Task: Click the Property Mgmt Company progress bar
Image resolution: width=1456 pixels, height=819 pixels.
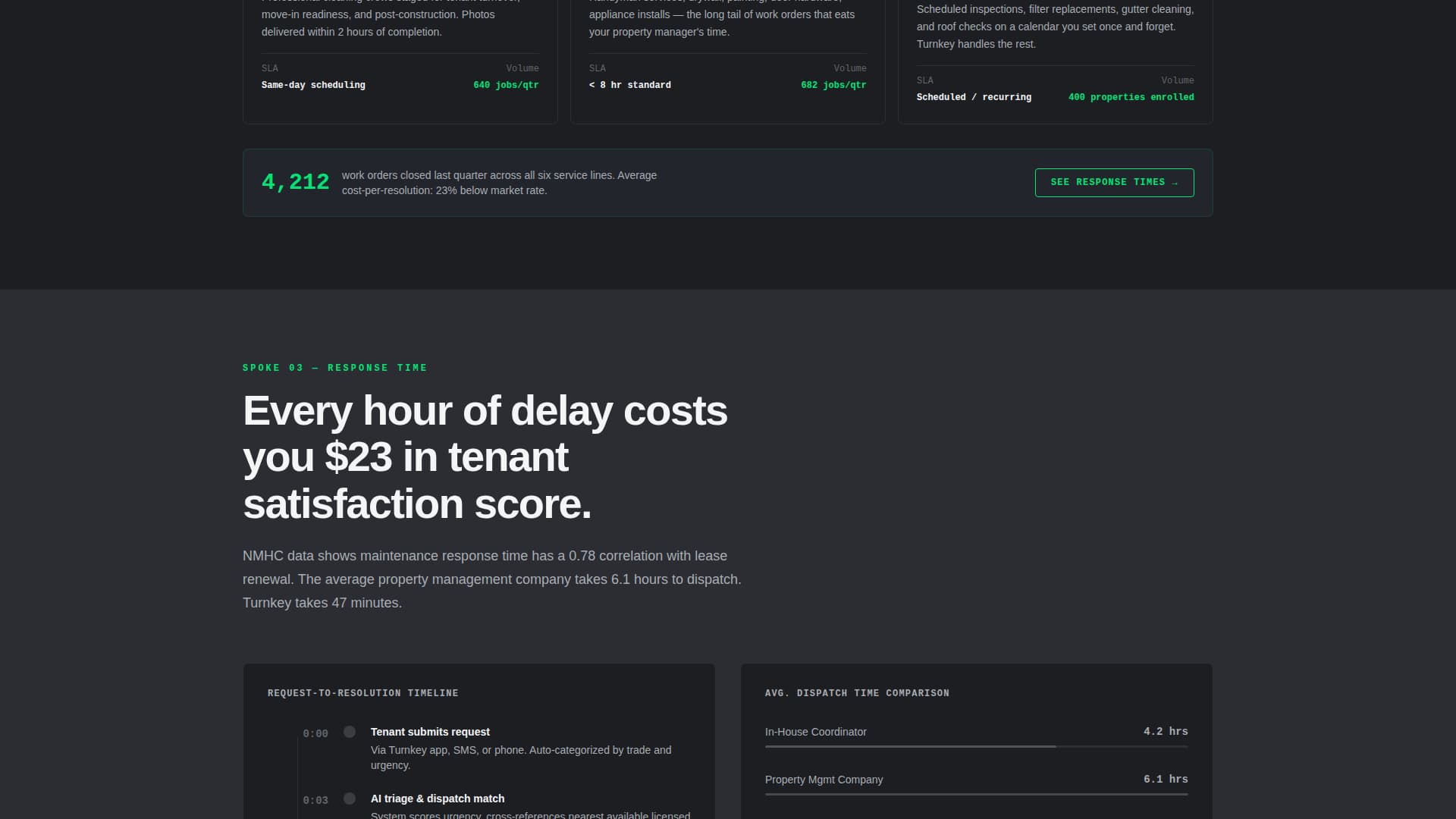Action: (976, 795)
